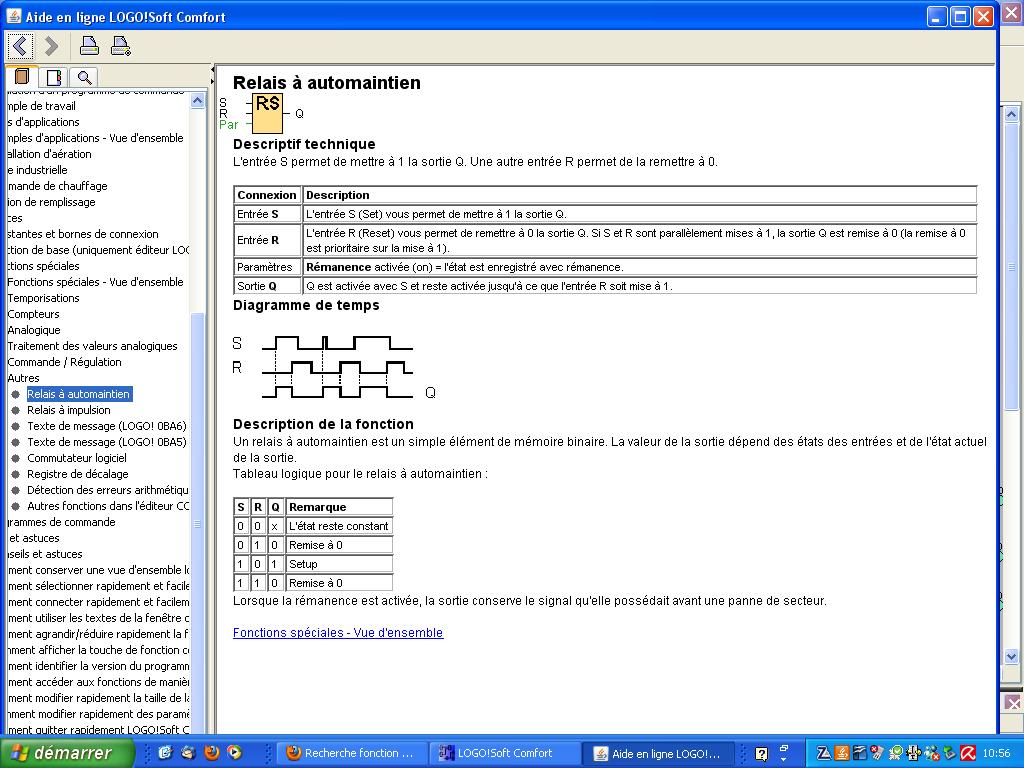
Task: Select 'stantes et bornes de connexion' entry
Action: click(x=83, y=234)
